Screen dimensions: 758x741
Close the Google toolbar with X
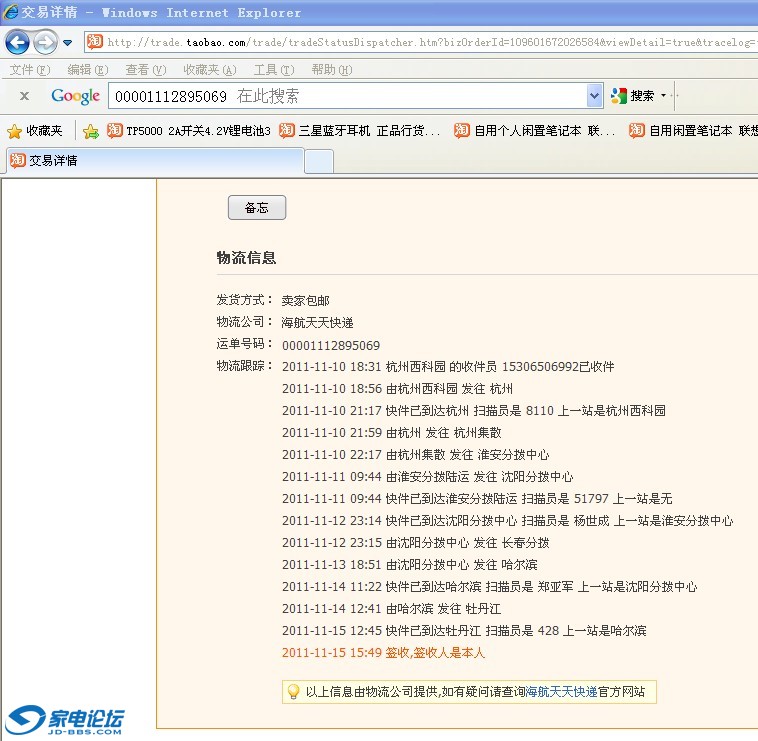point(25,96)
